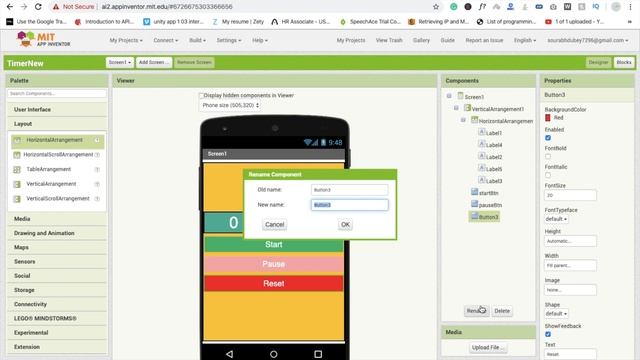The height and width of the screenshot is (360, 640).
Task: Uncheck the Enabled property checkbox
Action: [x=548, y=138]
